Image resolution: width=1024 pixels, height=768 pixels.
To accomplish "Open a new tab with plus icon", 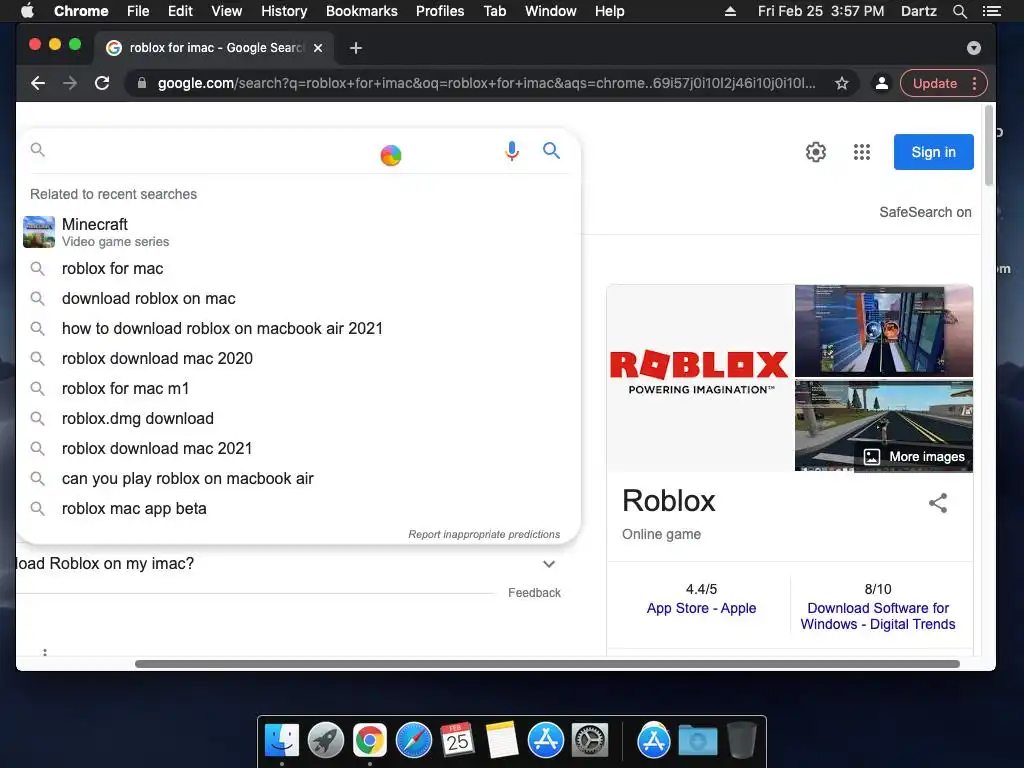I will pyautogui.click(x=356, y=48).
